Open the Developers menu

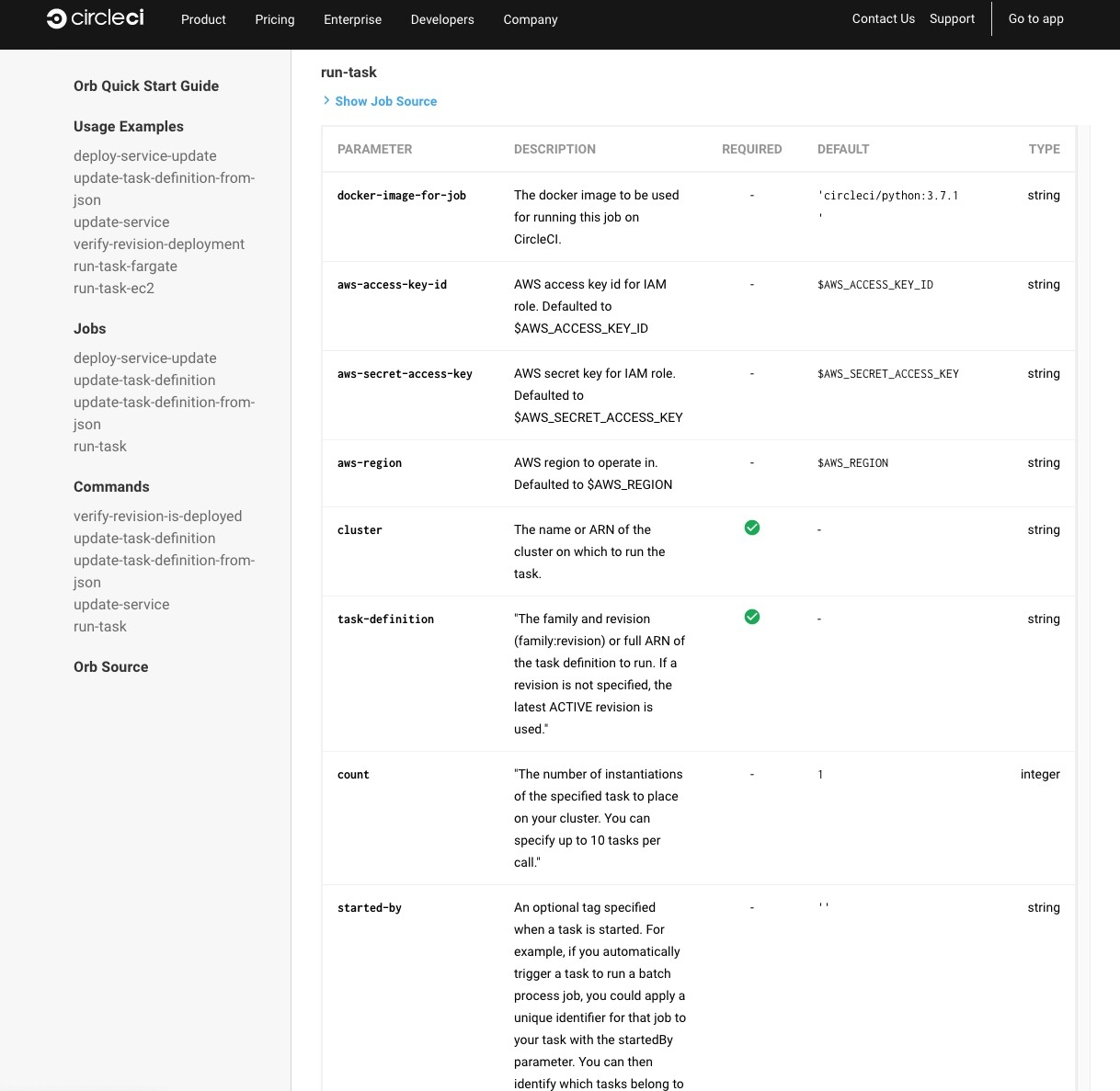442,19
